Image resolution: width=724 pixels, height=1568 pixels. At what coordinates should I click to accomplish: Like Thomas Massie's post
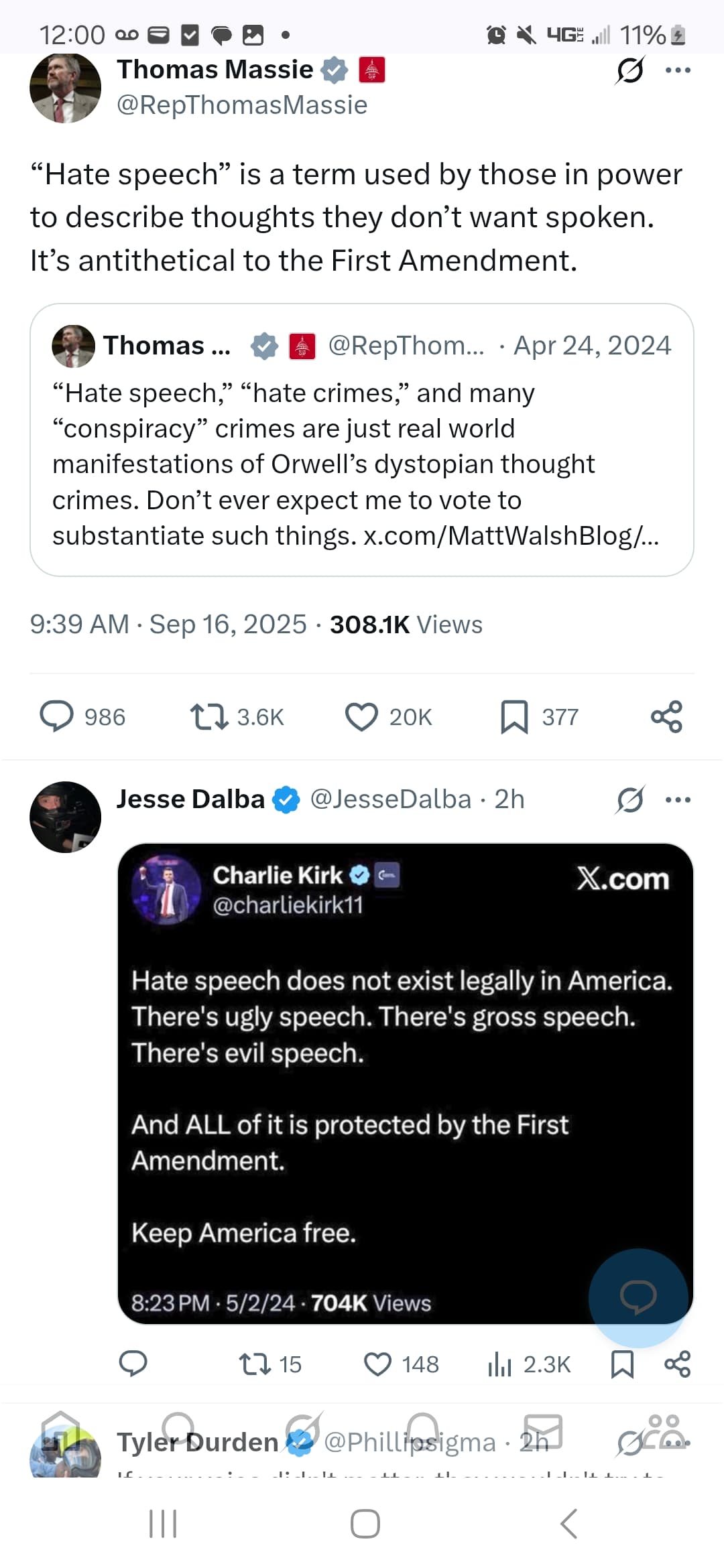click(x=361, y=716)
